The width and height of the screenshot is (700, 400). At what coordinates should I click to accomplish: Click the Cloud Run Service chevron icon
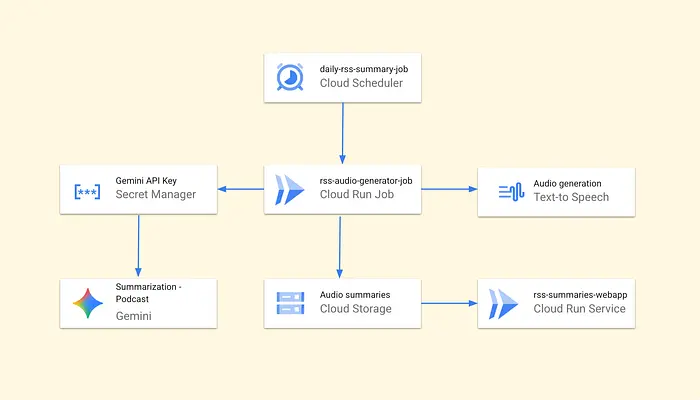(x=504, y=303)
